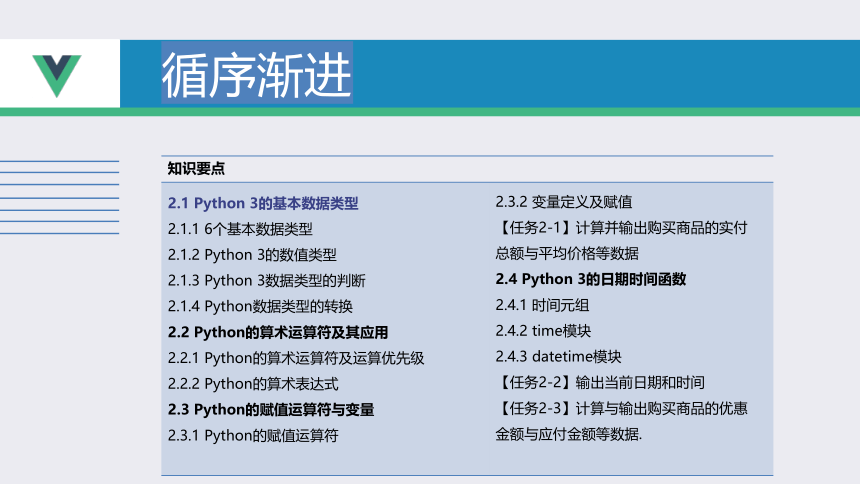Viewport: 860px width, 484px height.
Task: Click the line 金额与应付金额等数据.
Action: (568, 434)
